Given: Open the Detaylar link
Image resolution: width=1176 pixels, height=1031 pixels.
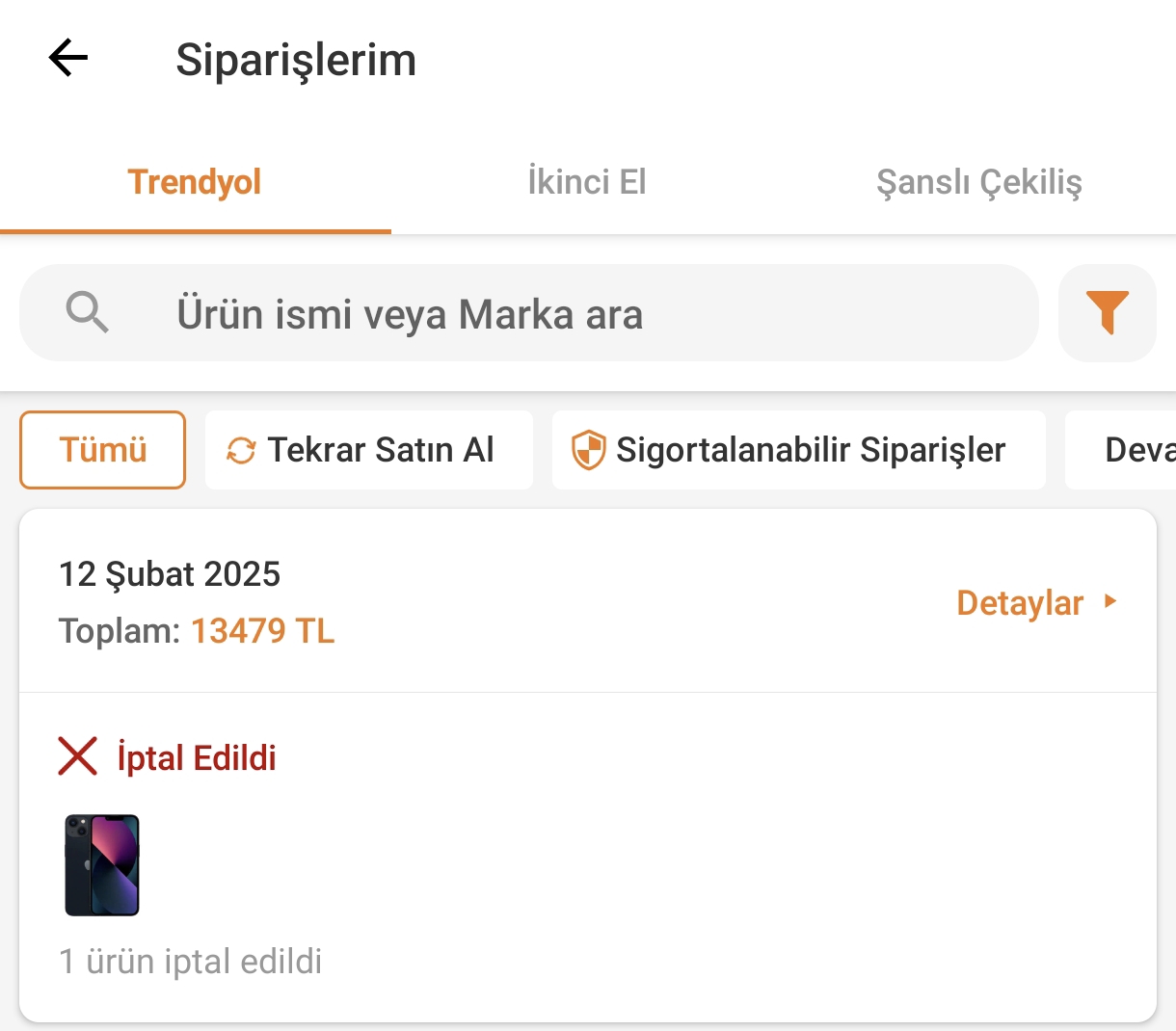Looking at the screenshot, I should point(1020,603).
